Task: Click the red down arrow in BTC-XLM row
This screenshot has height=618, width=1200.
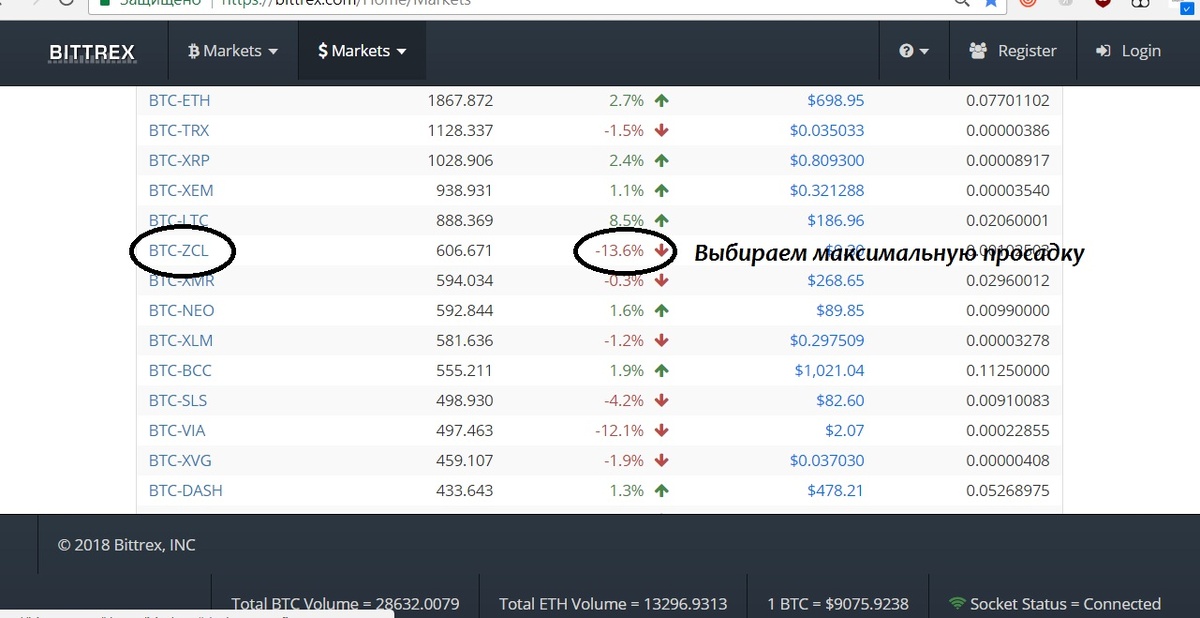Action: [661, 341]
